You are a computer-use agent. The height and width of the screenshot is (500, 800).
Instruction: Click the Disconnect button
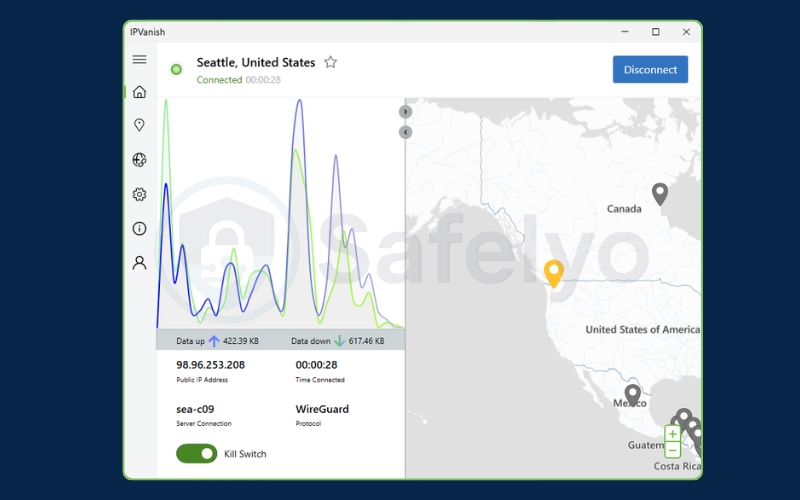coord(650,69)
